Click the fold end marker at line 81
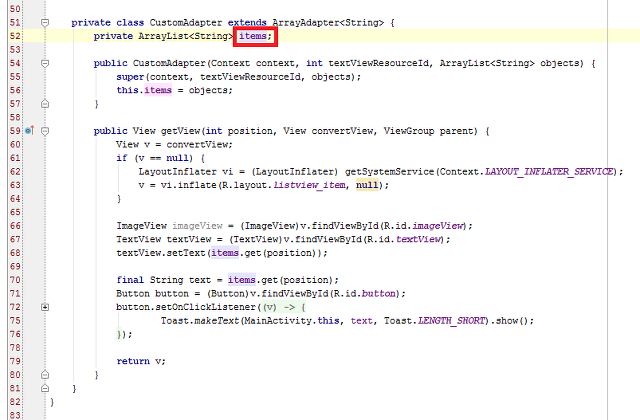Screen dimensions: 640x420 pyautogui.click(x=45, y=388)
